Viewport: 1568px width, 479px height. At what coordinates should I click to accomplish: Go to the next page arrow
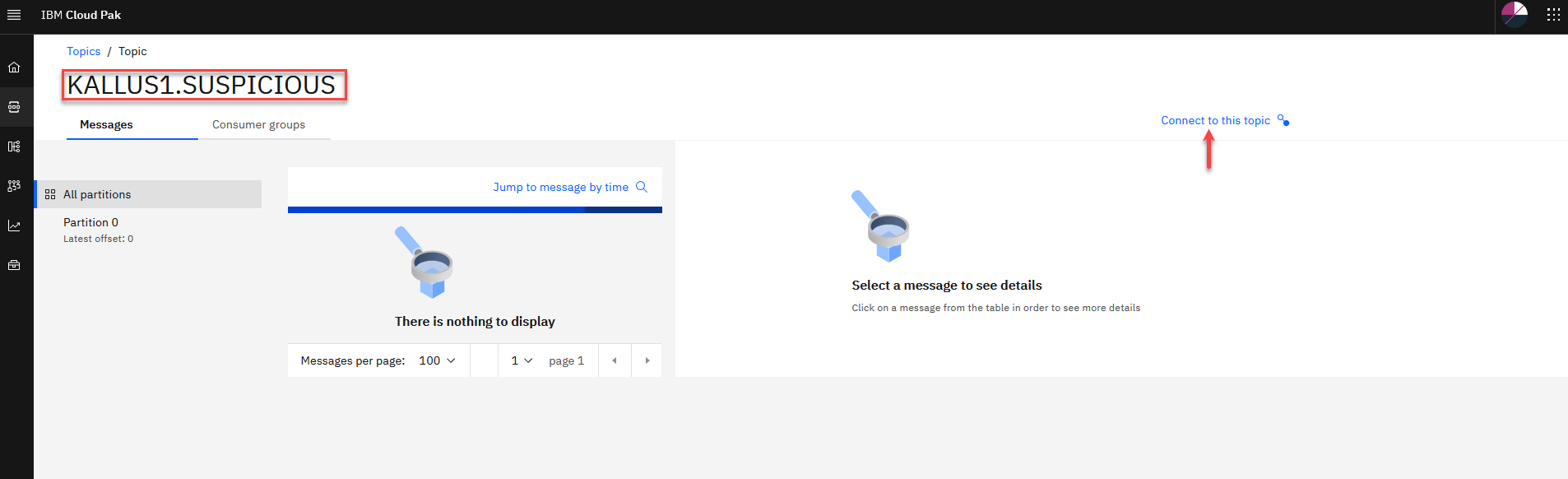point(647,360)
